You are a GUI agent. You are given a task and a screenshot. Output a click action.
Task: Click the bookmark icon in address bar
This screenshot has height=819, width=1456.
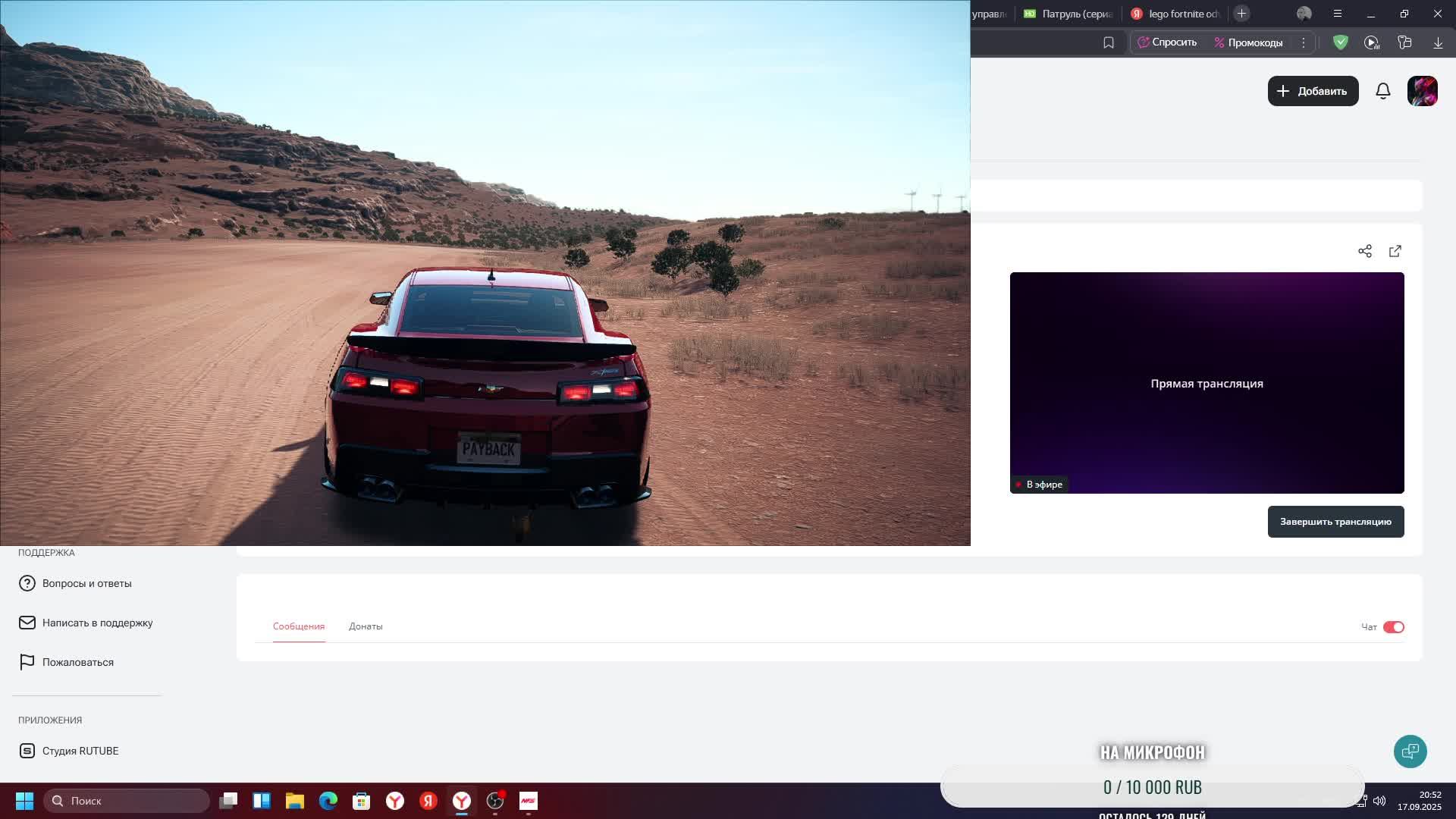1108,42
